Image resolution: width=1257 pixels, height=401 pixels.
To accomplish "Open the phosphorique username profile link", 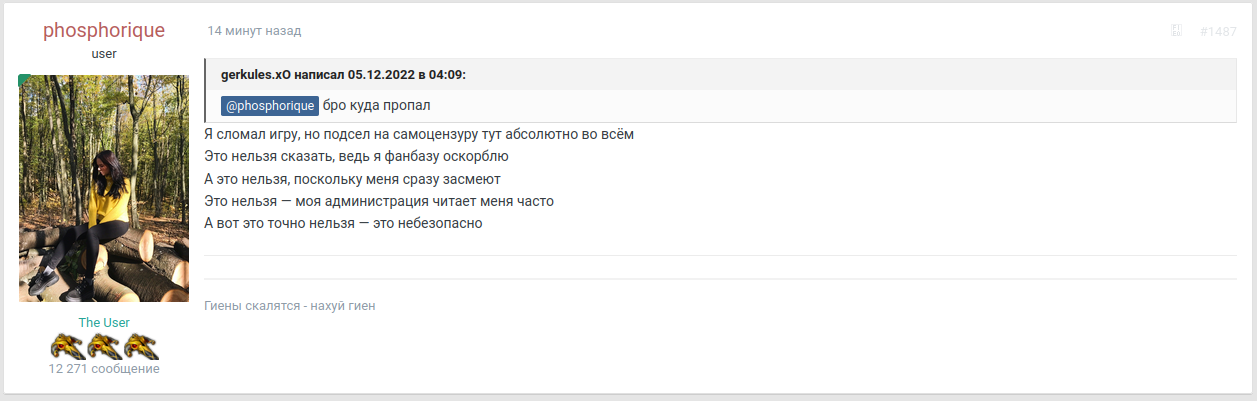I will 104,30.
